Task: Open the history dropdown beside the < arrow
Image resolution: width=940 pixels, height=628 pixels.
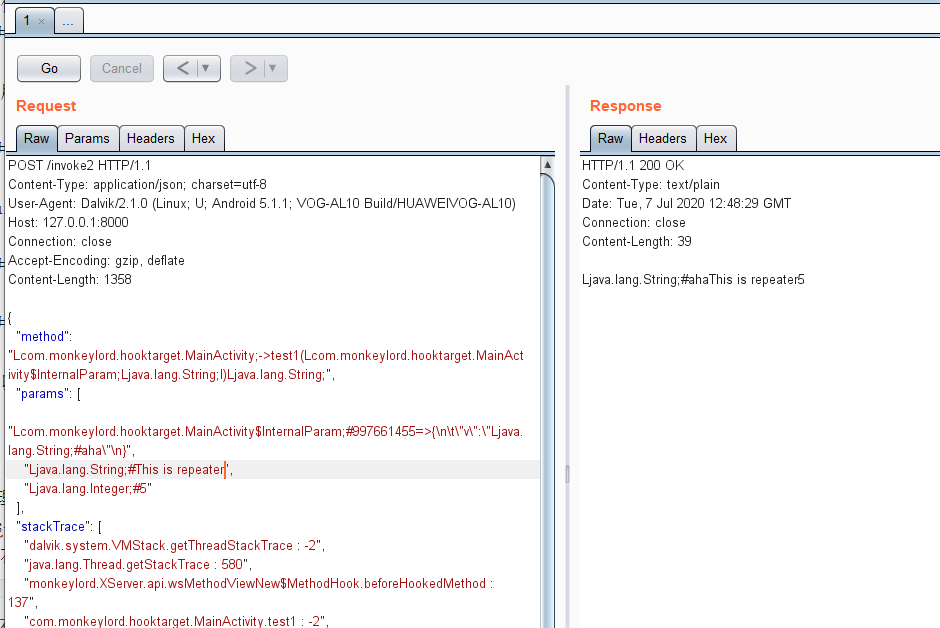Action: [206, 68]
